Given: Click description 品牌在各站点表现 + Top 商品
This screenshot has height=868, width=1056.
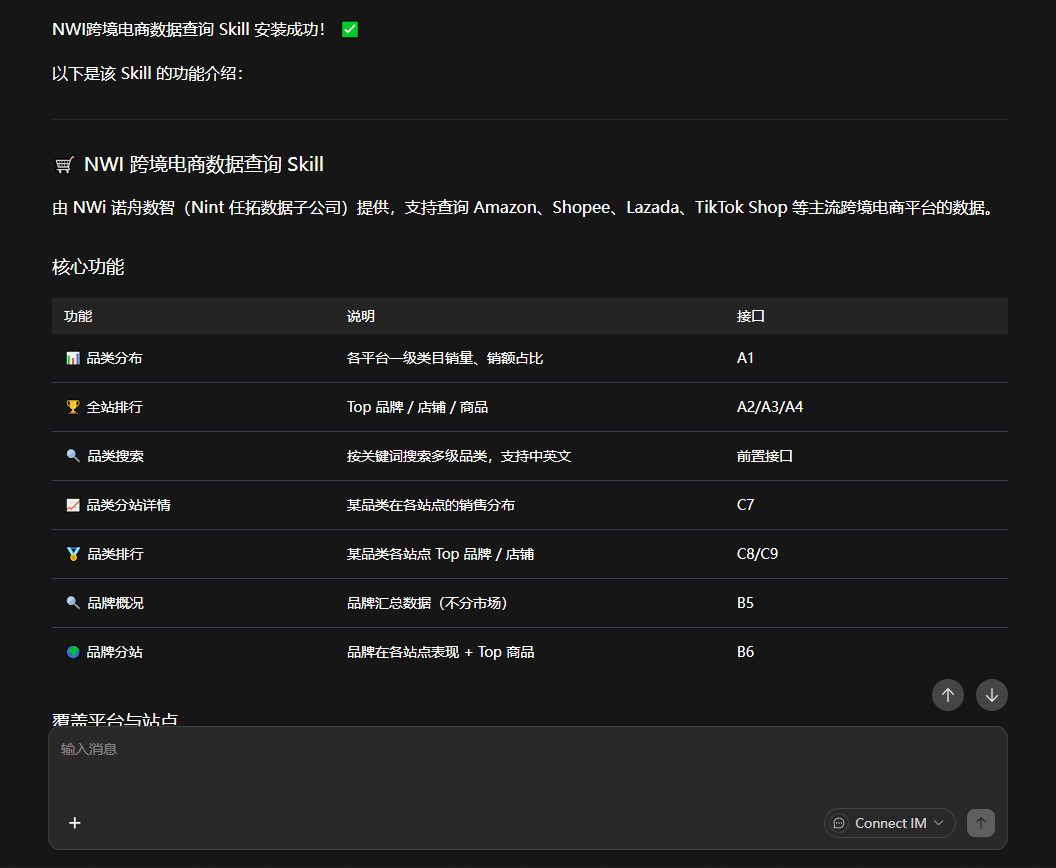Looking at the screenshot, I should point(440,652).
